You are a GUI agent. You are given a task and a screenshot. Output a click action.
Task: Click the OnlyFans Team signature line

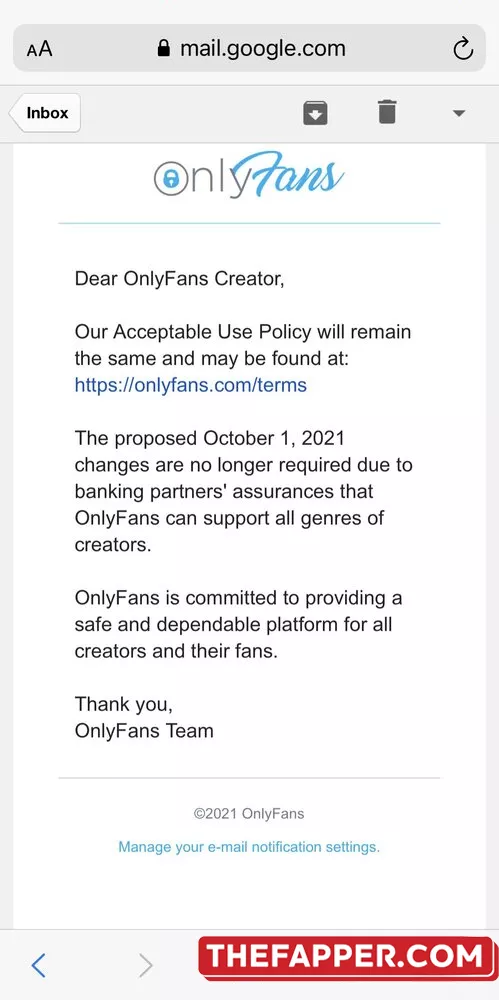pyautogui.click(x=144, y=730)
